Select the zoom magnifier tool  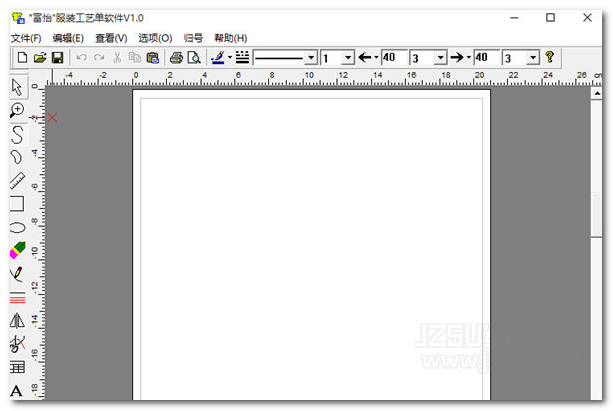point(17,110)
